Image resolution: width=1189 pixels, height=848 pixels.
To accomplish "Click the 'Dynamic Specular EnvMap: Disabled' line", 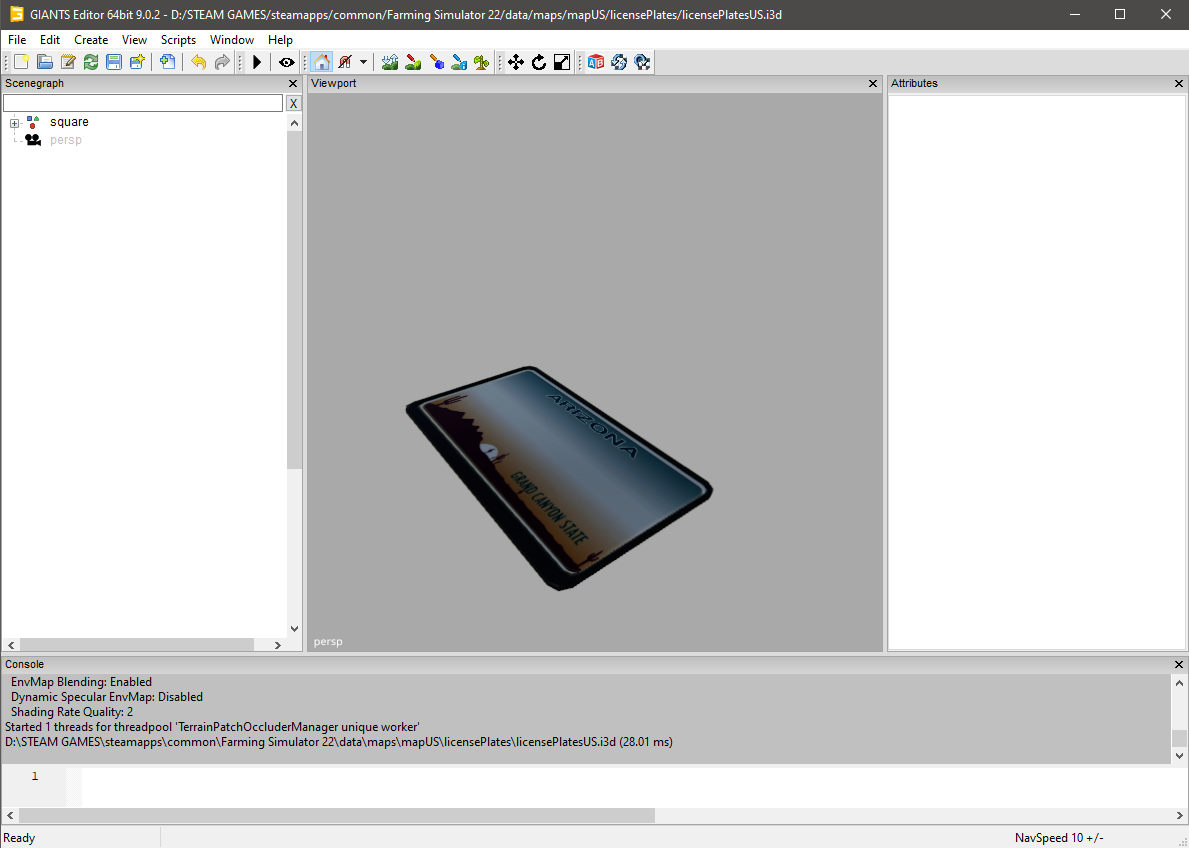I will click(107, 697).
